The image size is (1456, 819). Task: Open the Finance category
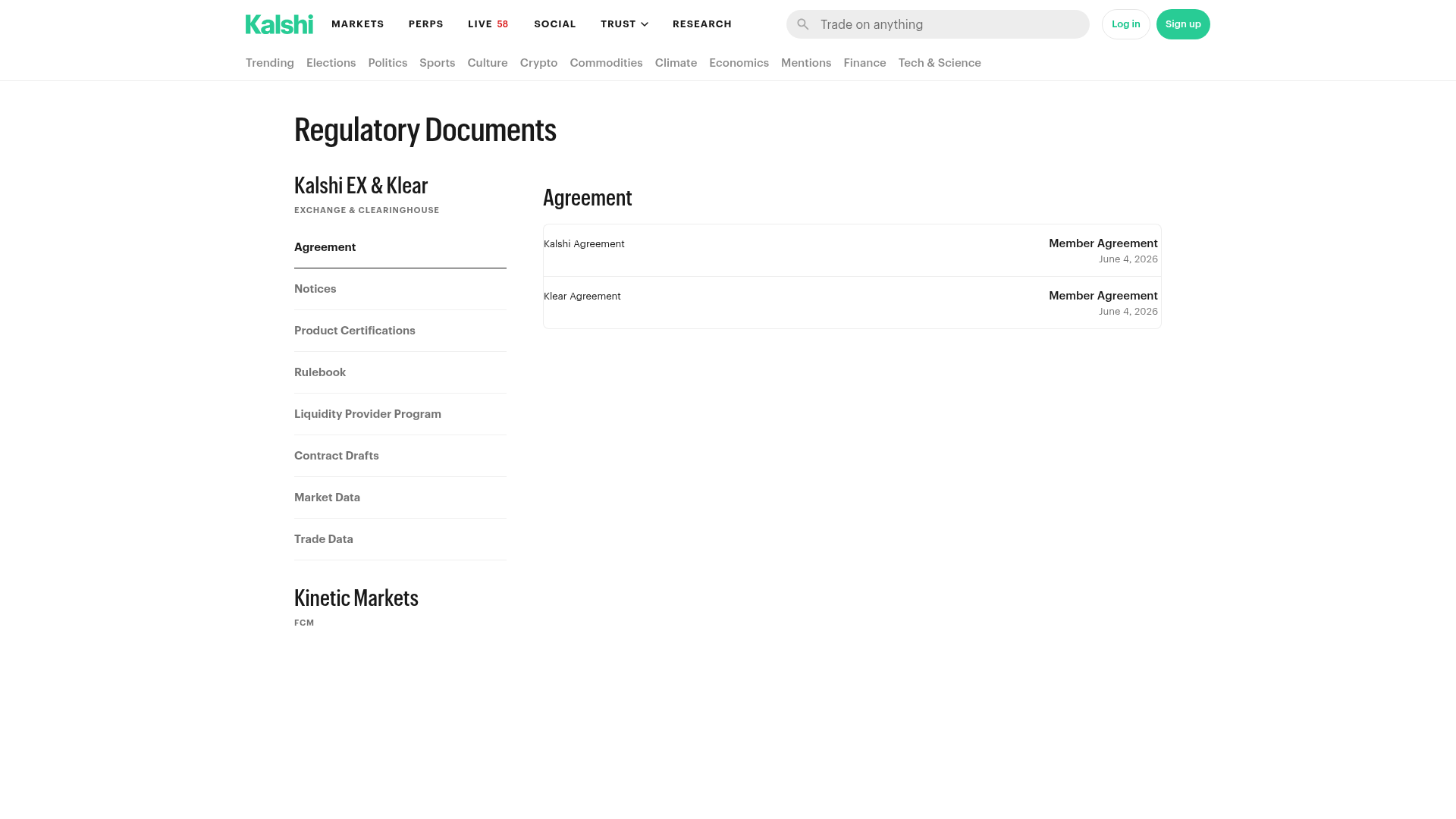coord(865,63)
